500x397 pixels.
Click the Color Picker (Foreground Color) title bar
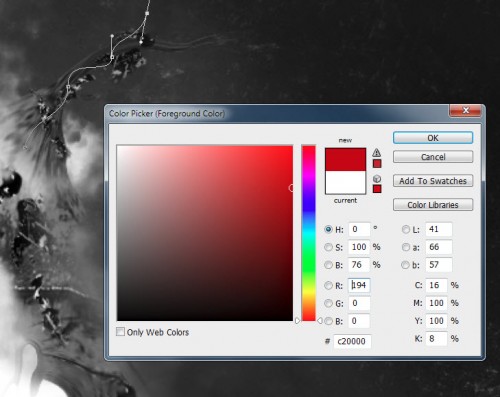click(277, 114)
